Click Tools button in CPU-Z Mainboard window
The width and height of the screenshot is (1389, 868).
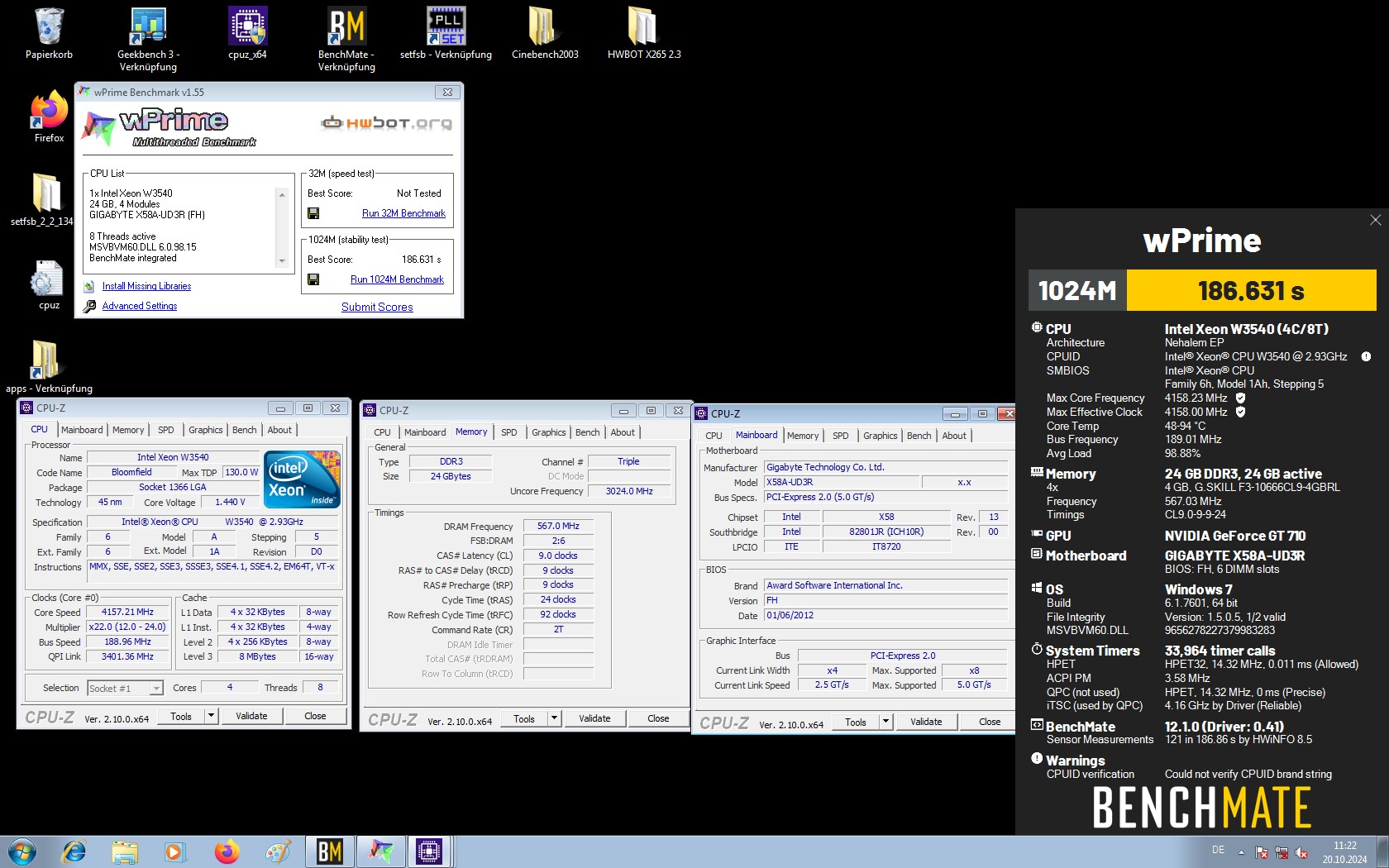click(x=856, y=722)
